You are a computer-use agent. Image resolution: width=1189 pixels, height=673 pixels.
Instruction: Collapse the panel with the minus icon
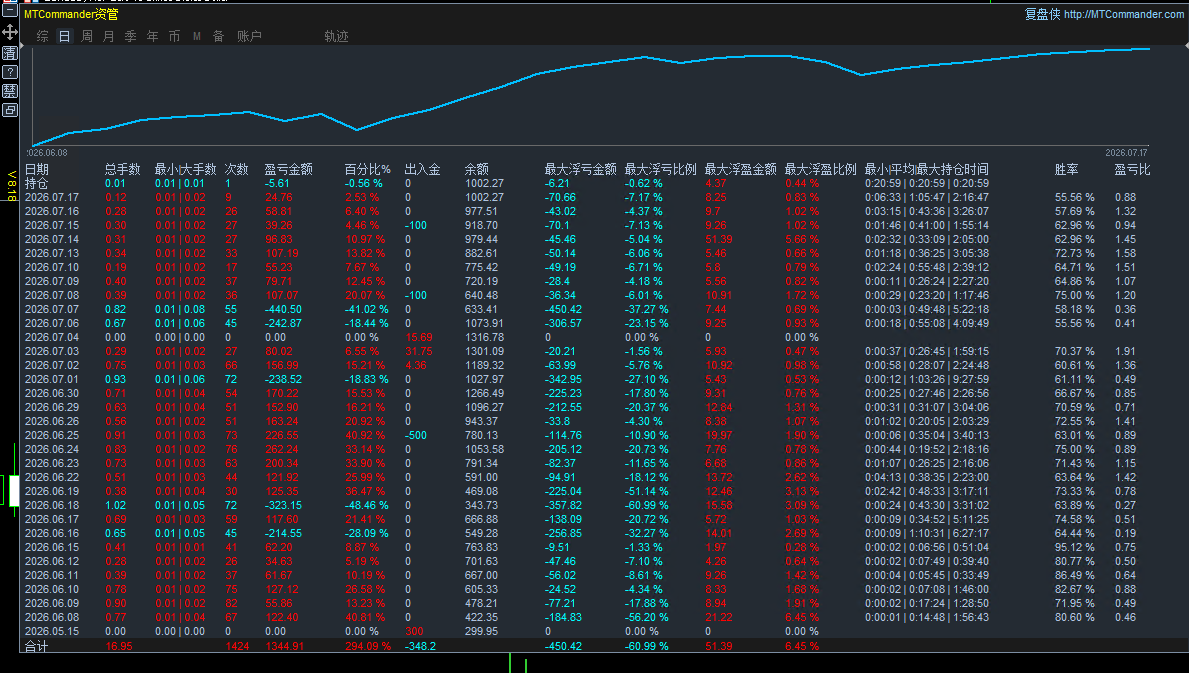[10, 10]
